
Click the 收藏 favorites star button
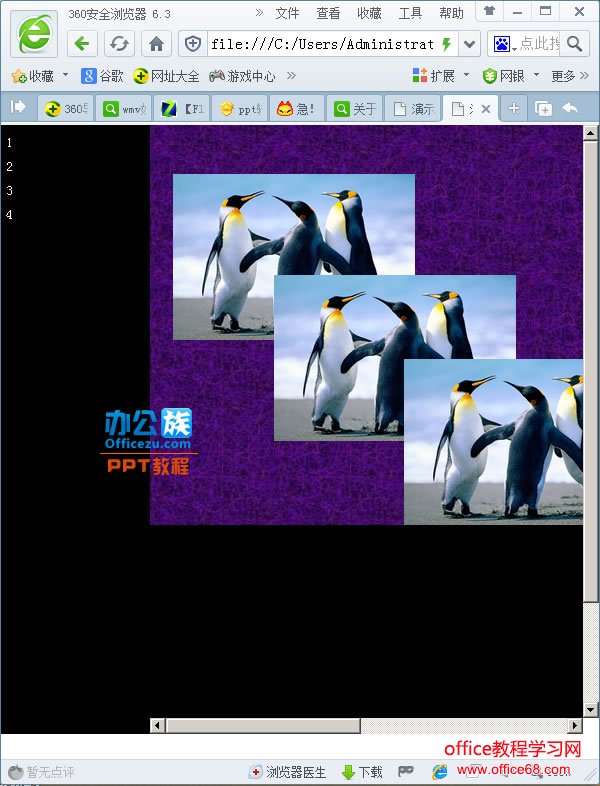pos(33,76)
